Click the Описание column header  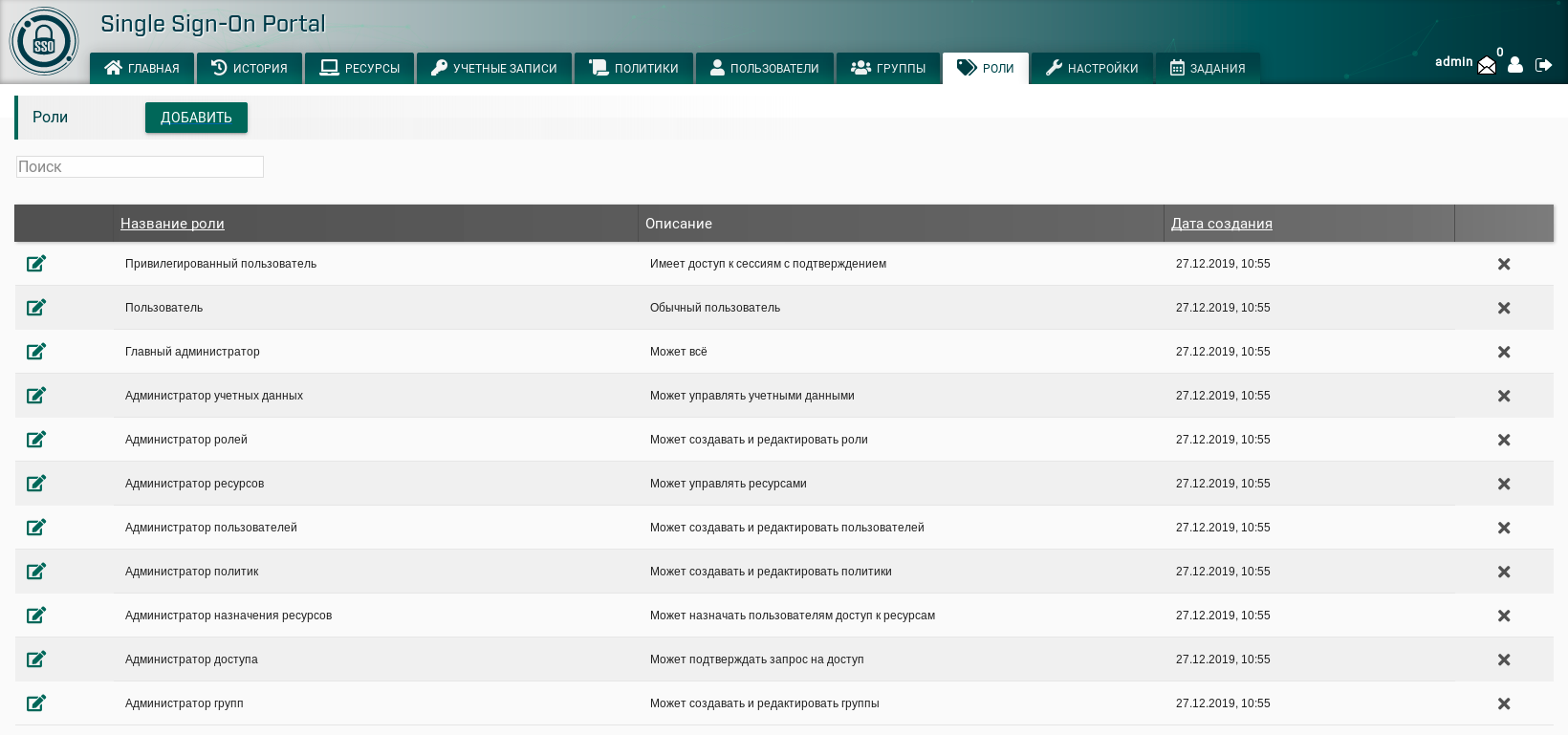pos(679,224)
